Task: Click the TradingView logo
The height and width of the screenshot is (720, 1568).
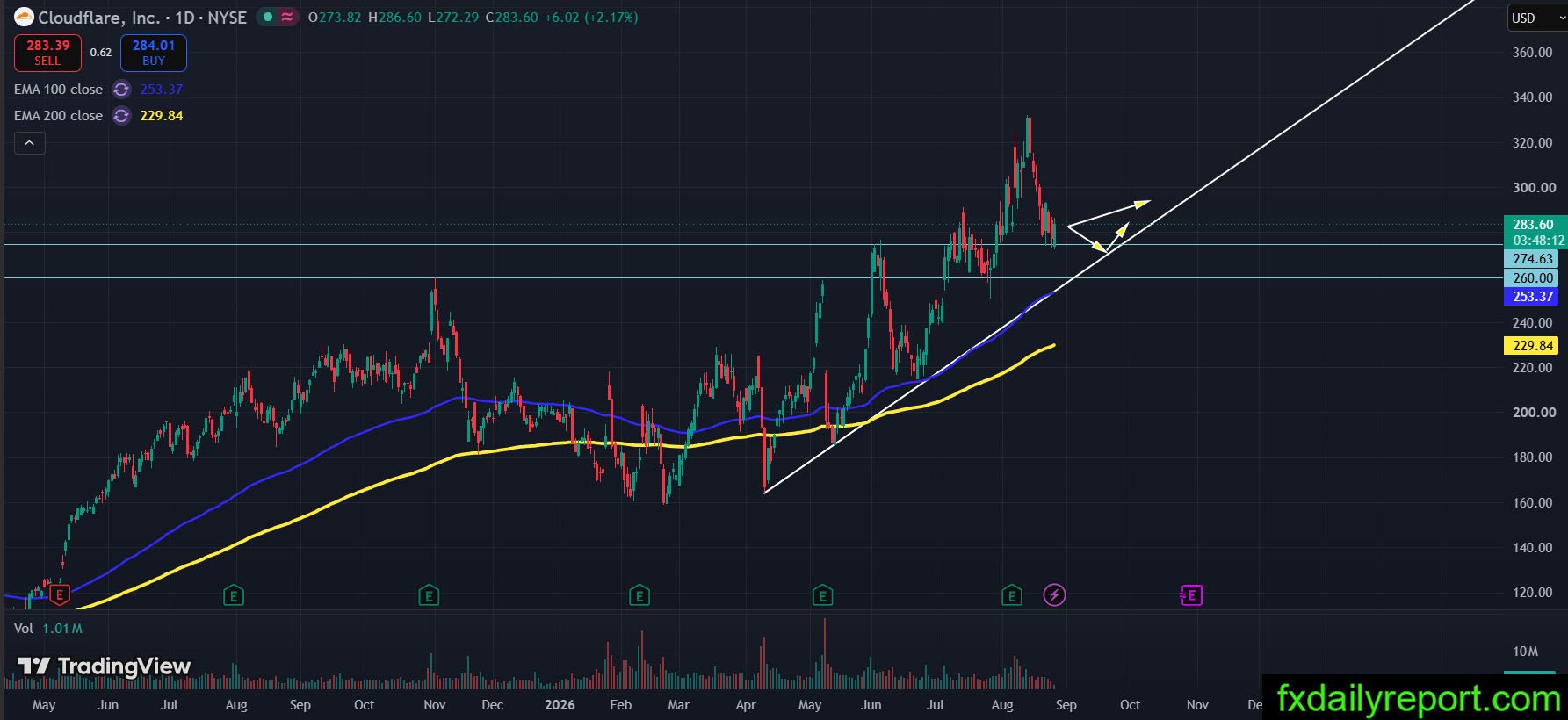Action: (x=104, y=666)
